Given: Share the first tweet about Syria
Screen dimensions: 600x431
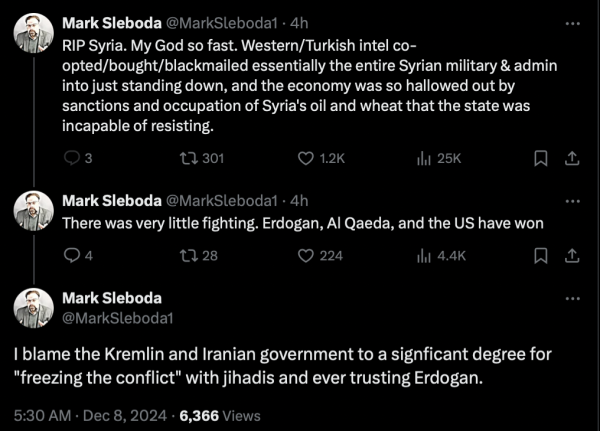Looking at the screenshot, I should pyautogui.click(x=572, y=158).
